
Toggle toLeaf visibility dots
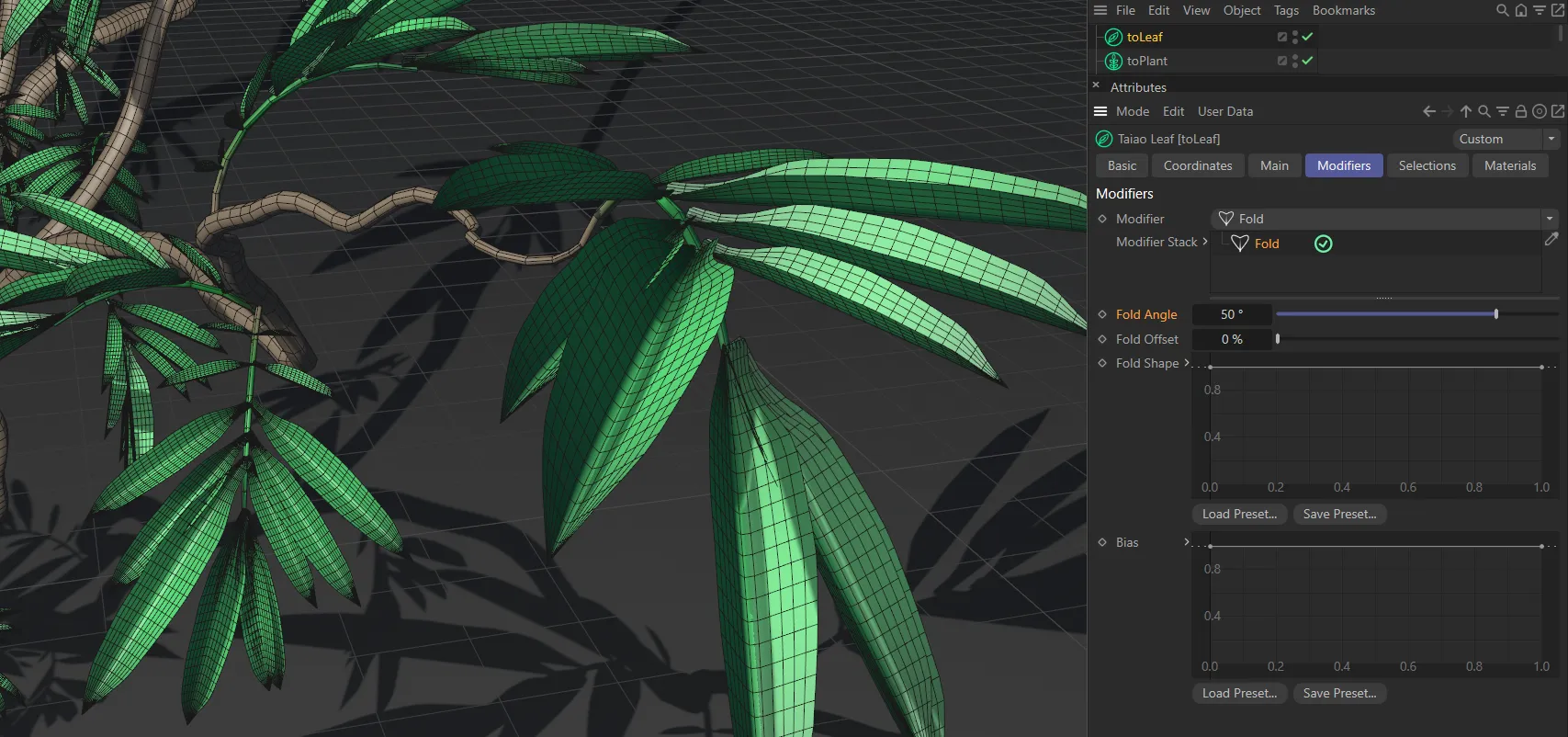click(x=1295, y=37)
